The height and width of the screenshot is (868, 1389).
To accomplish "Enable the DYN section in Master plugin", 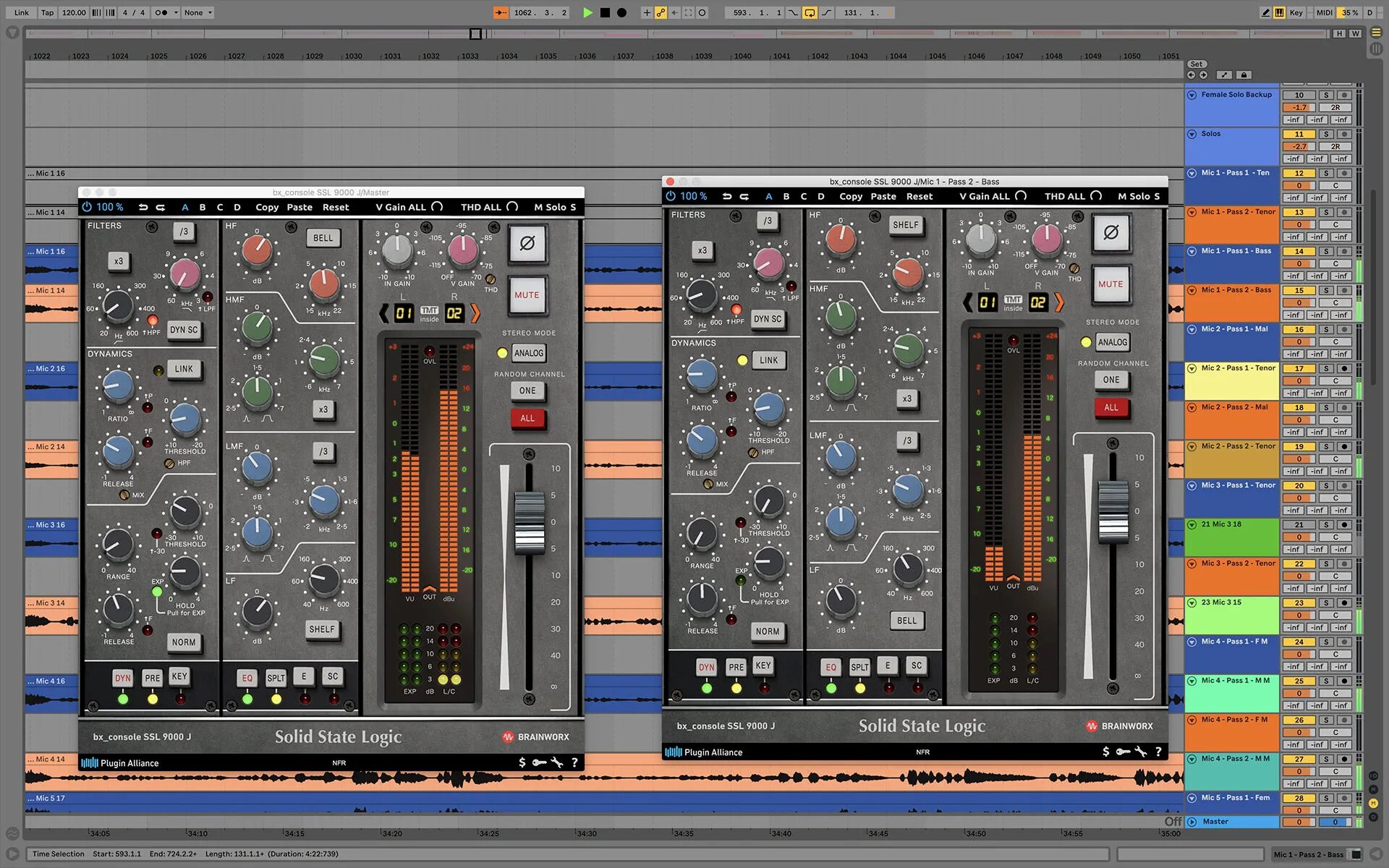I will (122, 678).
